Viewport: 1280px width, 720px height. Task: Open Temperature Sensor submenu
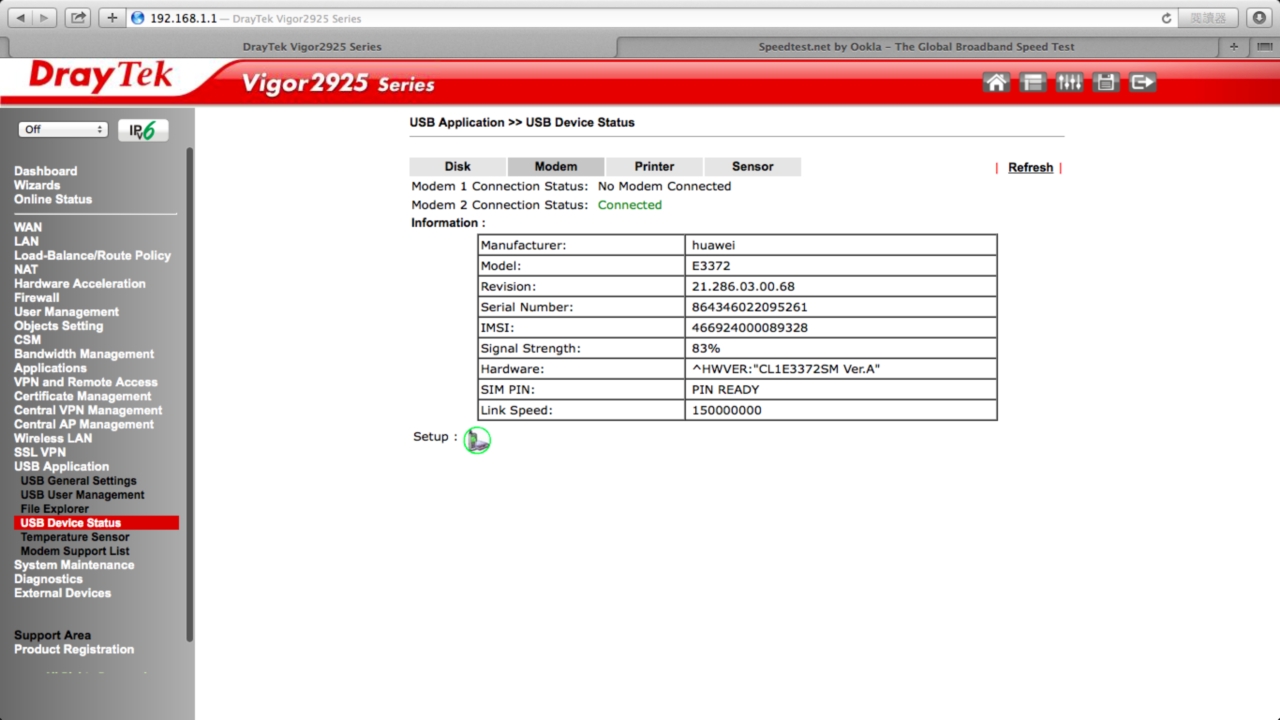coord(75,536)
